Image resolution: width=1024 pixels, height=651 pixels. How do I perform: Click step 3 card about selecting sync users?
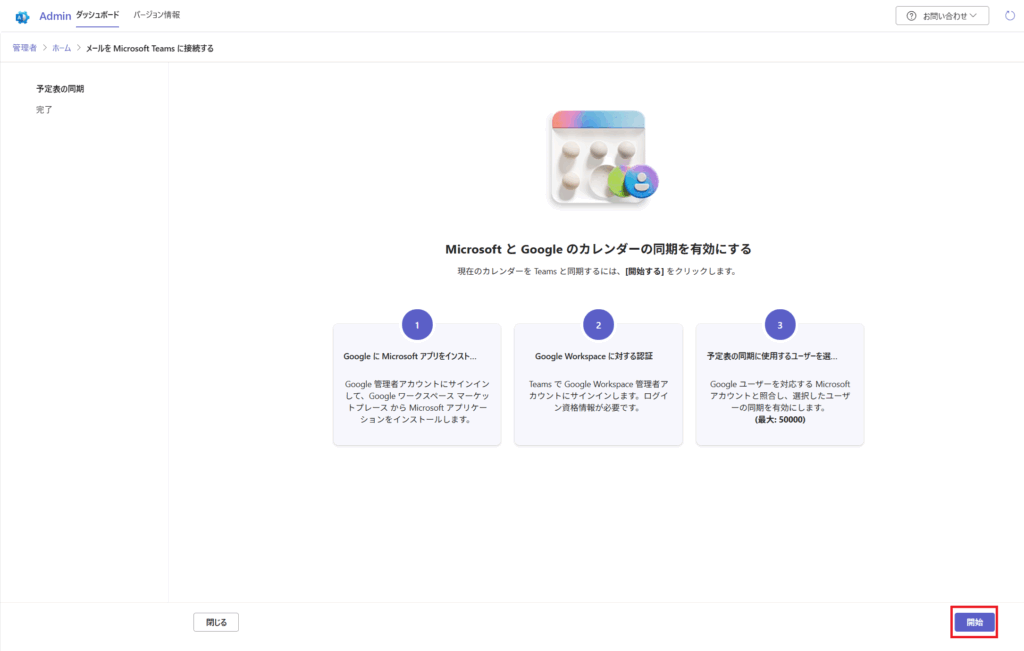click(780, 384)
